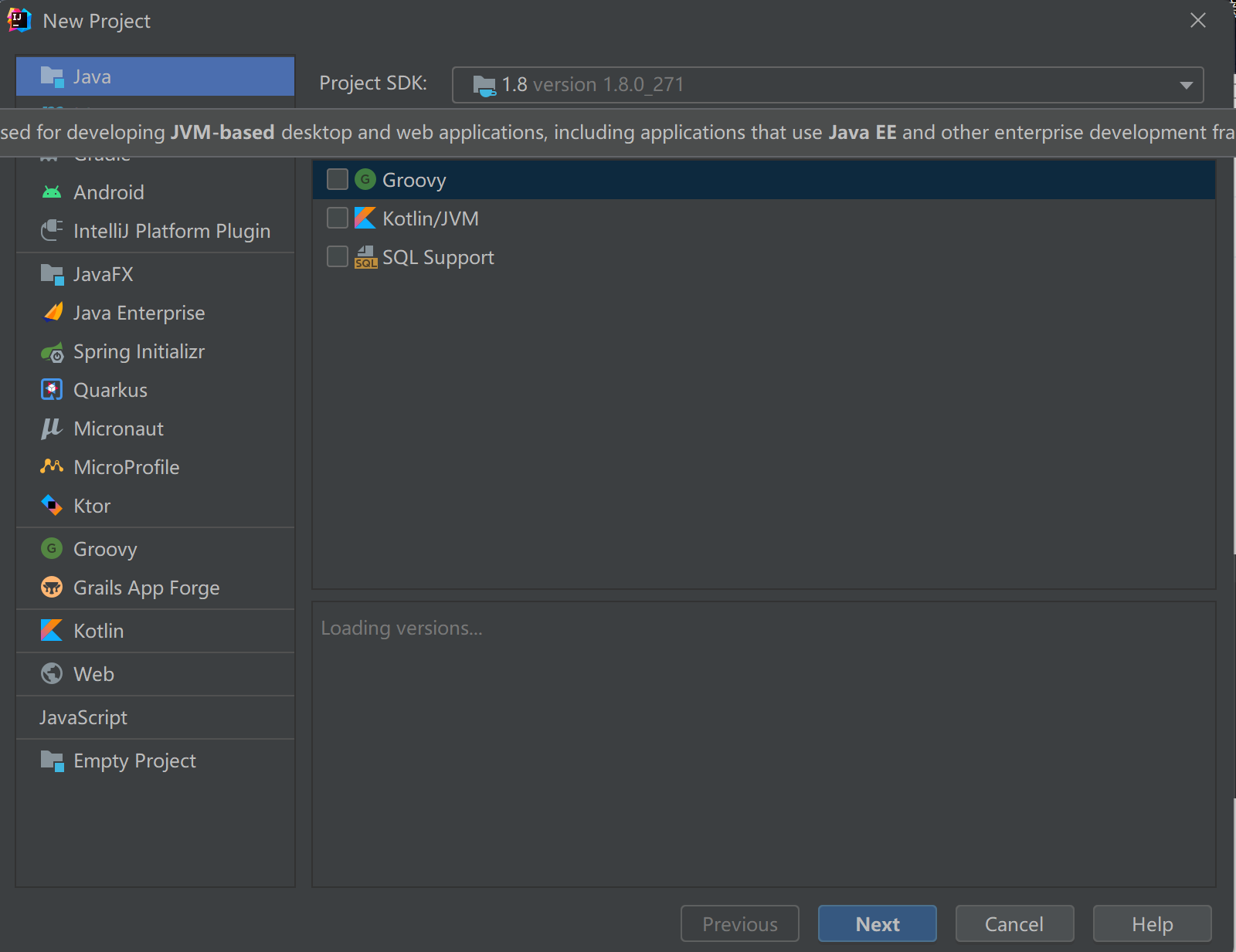The width and height of the screenshot is (1236, 952).
Task: Select the Micronaut mu icon
Action: 51,429
